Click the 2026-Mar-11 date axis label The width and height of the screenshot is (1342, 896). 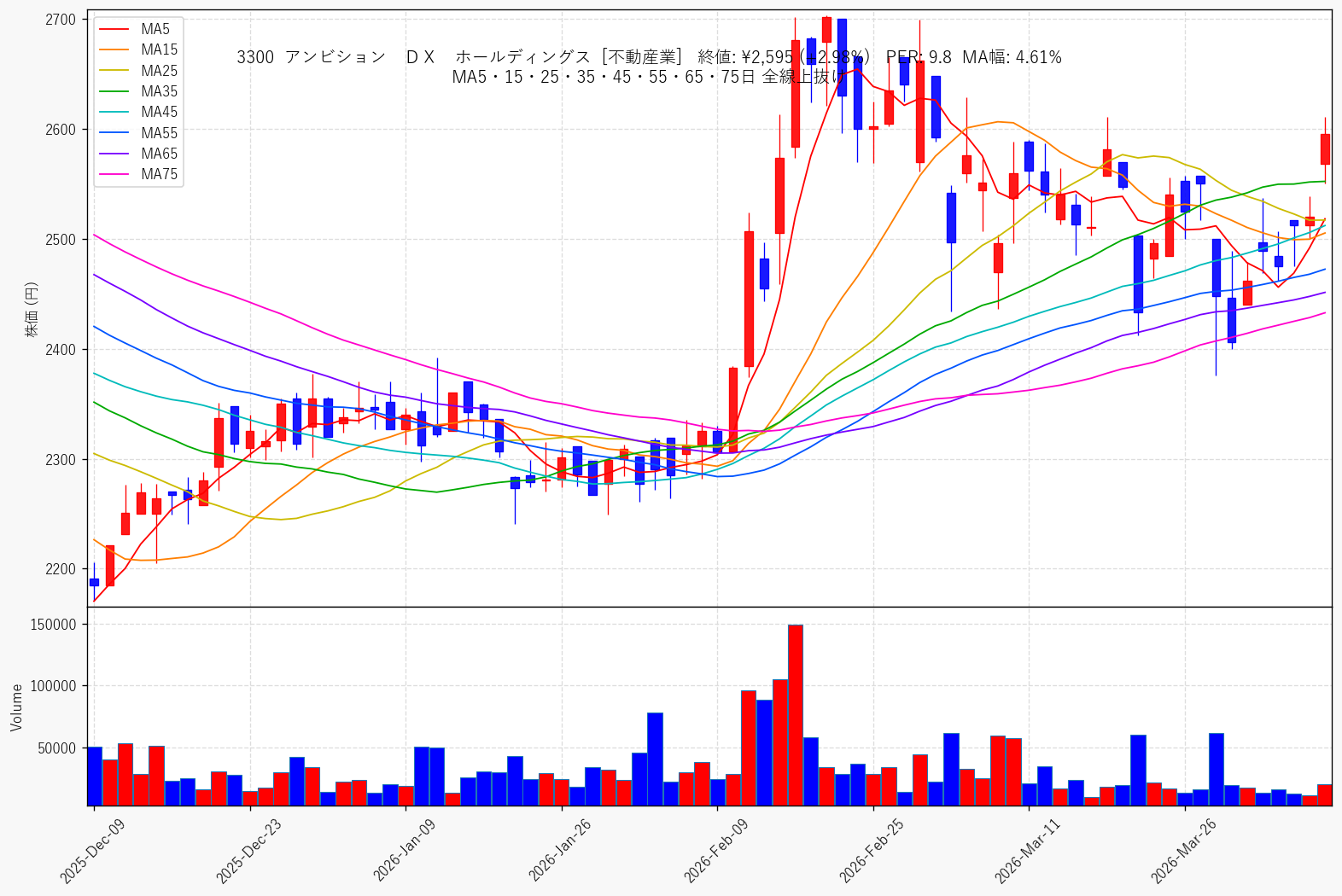pyautogui.click(x=1027, y=850)
